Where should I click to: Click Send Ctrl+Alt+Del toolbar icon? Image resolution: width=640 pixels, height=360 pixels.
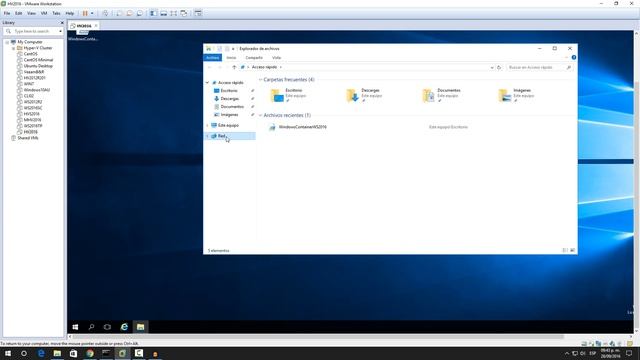[105, 13]
